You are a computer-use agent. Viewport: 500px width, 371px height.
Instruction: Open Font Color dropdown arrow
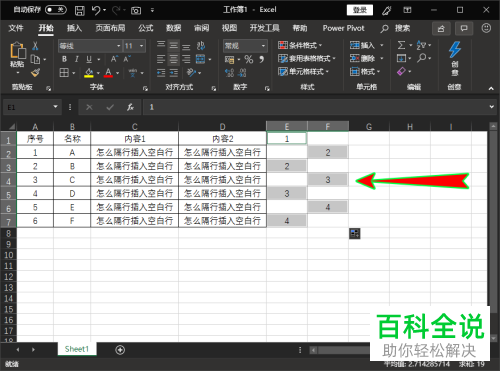(x=117, y=73)
